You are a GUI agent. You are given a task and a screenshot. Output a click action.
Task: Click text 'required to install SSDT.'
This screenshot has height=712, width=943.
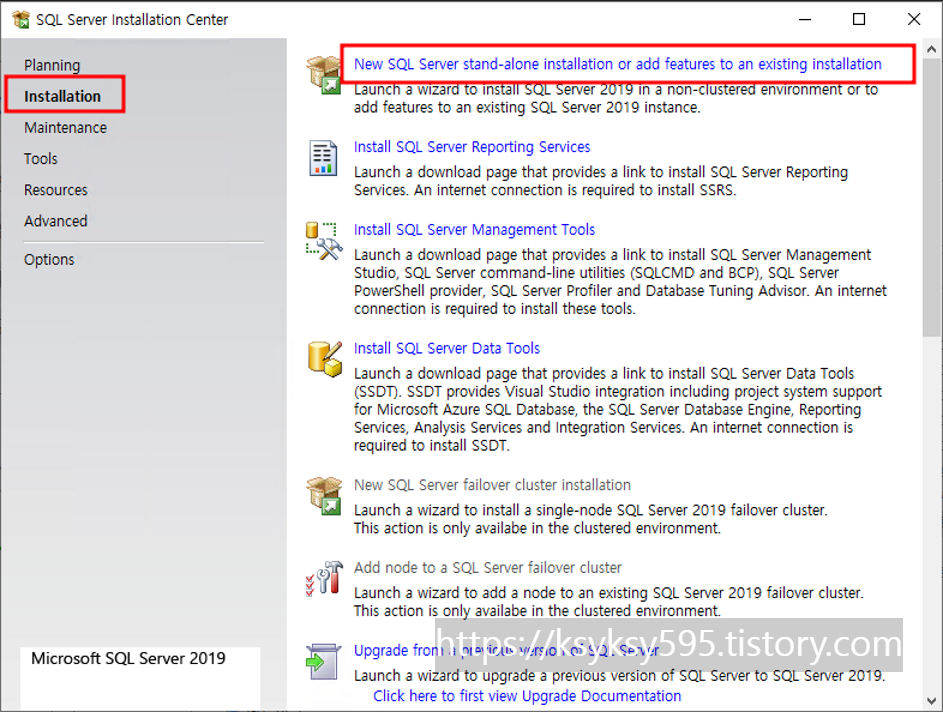[x=431, y=446]
